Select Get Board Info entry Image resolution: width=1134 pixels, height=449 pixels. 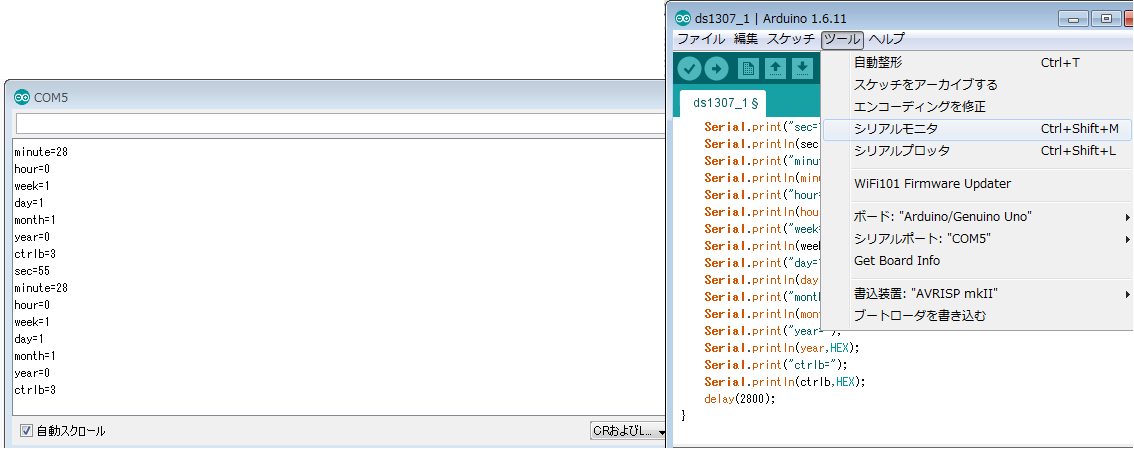tap(977, 260)
